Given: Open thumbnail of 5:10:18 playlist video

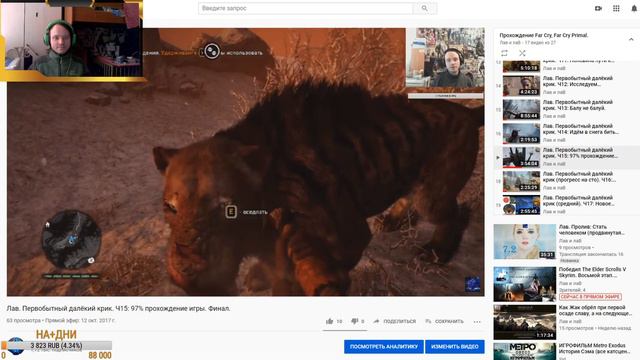Looking at the screenshot, I should [521, 66].
